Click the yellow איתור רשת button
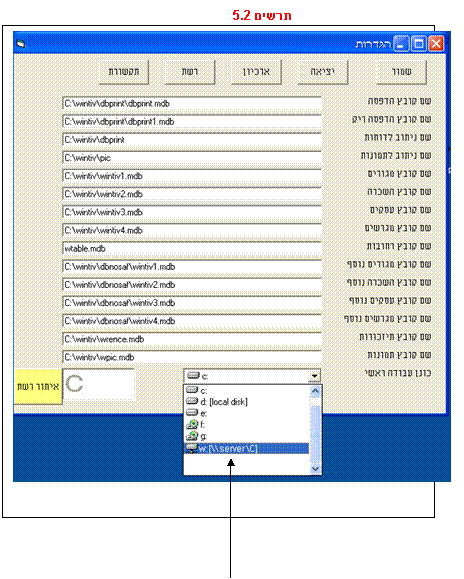The image size is (464, 579). [x=38, y=386]
